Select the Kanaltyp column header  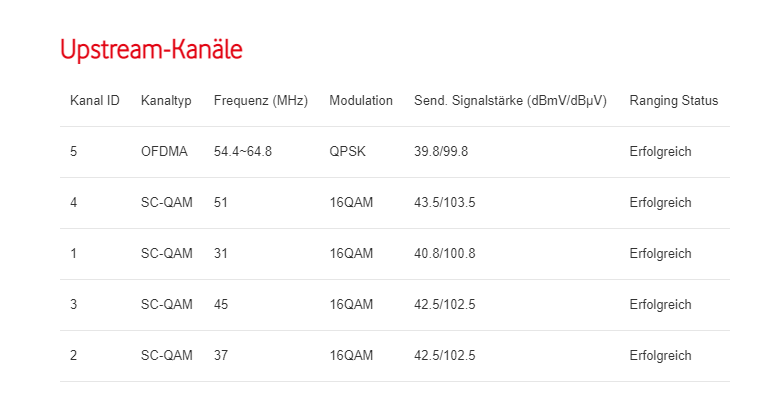[167, 101]
